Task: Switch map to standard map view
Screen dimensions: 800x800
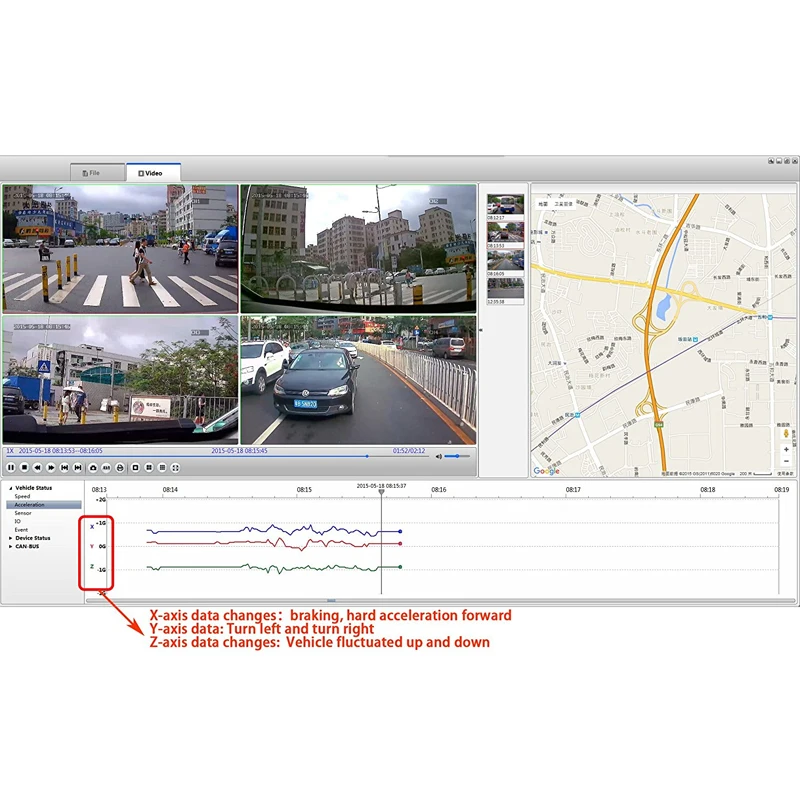Action: [x=543, y=204]
